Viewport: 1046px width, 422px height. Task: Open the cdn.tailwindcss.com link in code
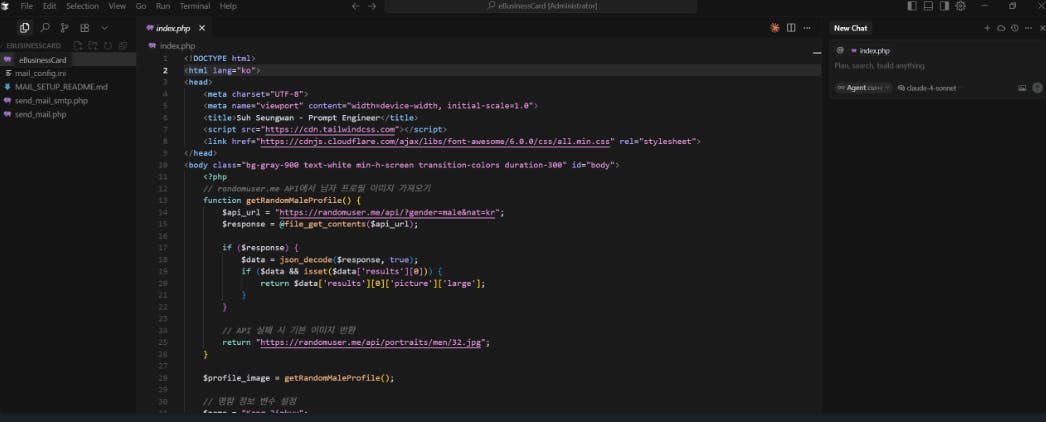(330, 129)
